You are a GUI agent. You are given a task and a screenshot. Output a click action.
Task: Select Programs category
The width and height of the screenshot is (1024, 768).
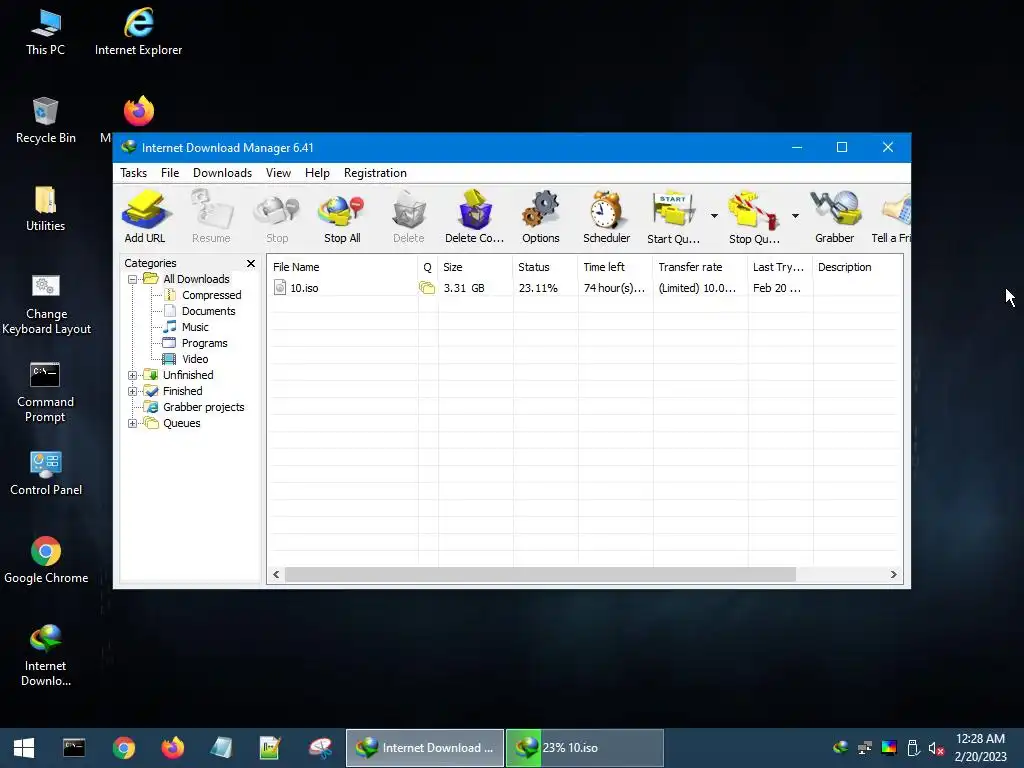tap(204, 344)
